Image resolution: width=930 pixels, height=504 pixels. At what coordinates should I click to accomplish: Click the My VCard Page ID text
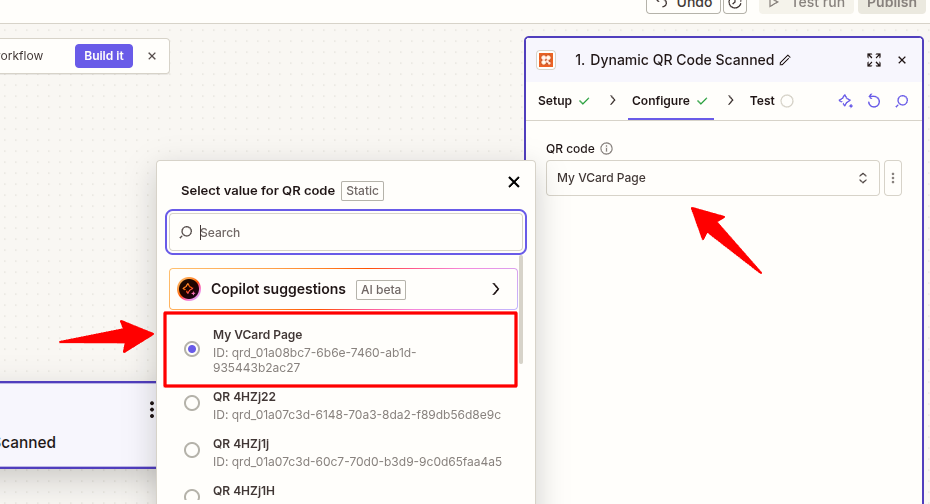314,360
